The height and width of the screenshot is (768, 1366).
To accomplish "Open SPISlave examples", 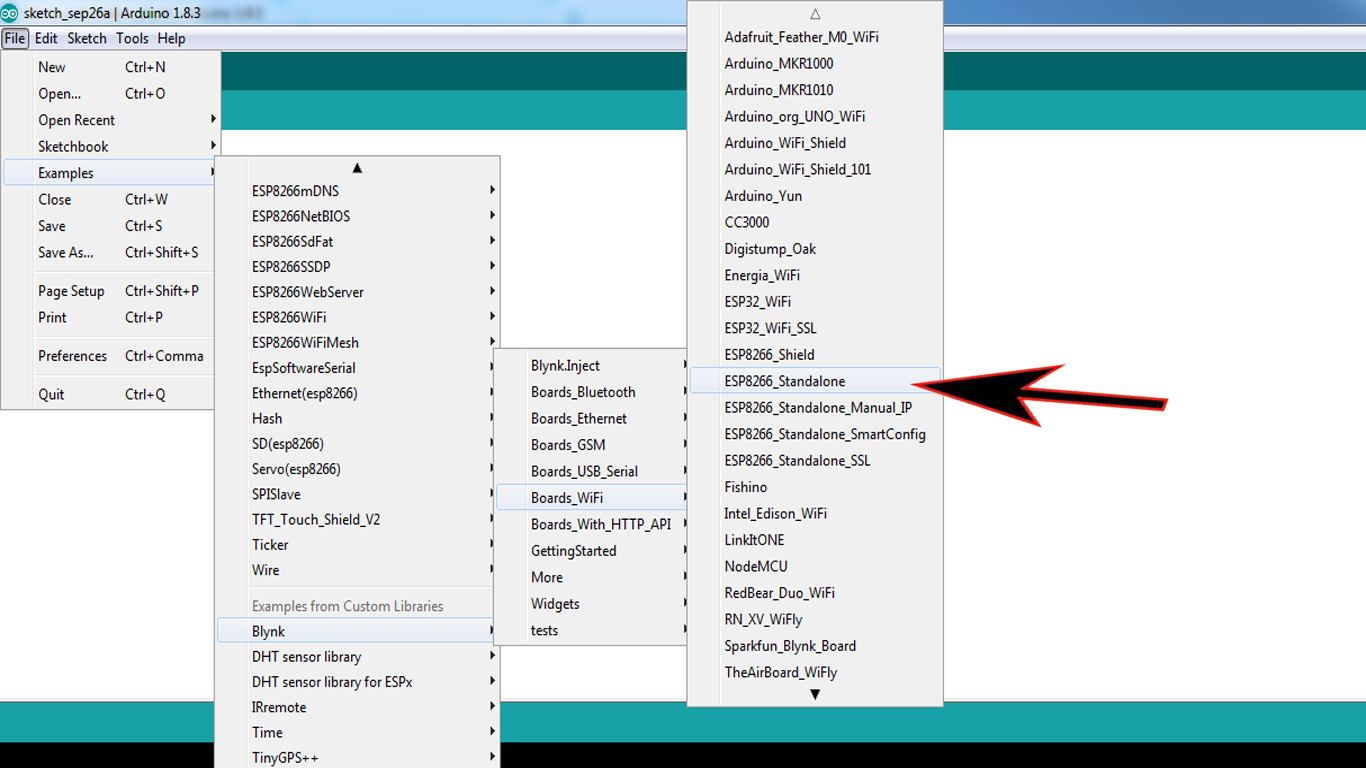I will (357, 494).
